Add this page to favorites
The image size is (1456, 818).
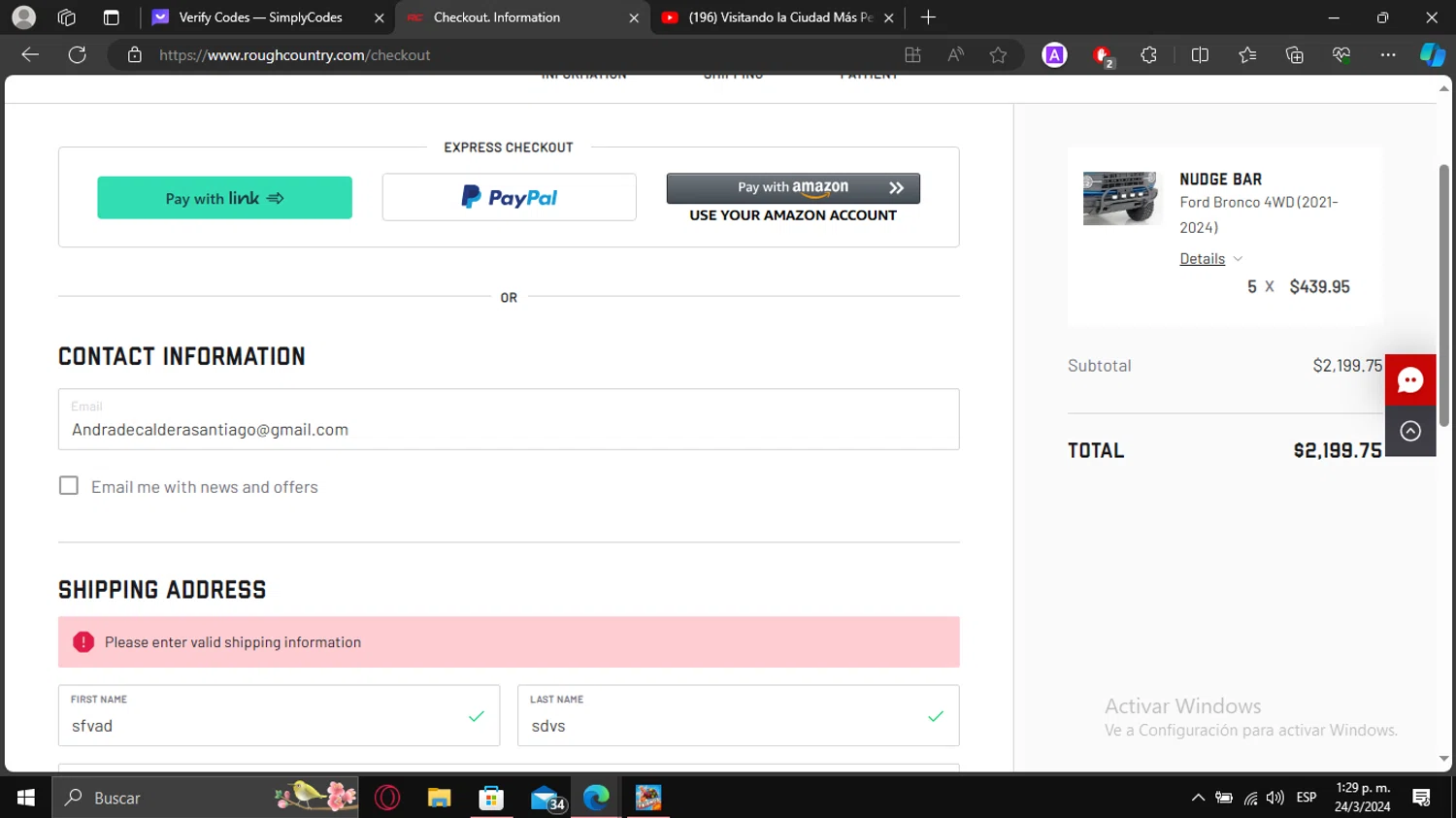[x=998, y=55]
